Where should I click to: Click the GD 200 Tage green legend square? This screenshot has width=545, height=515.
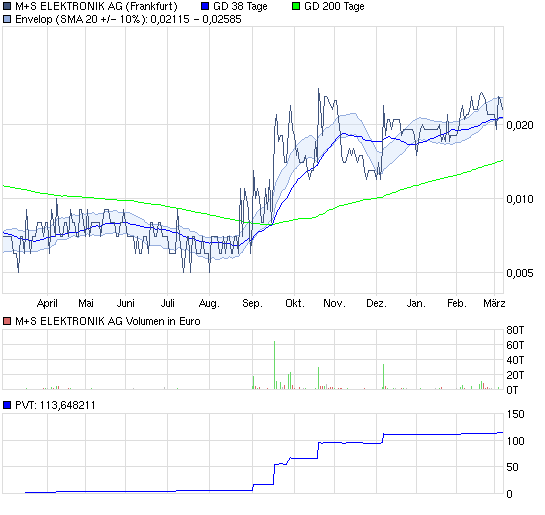[x=296, y=6]
